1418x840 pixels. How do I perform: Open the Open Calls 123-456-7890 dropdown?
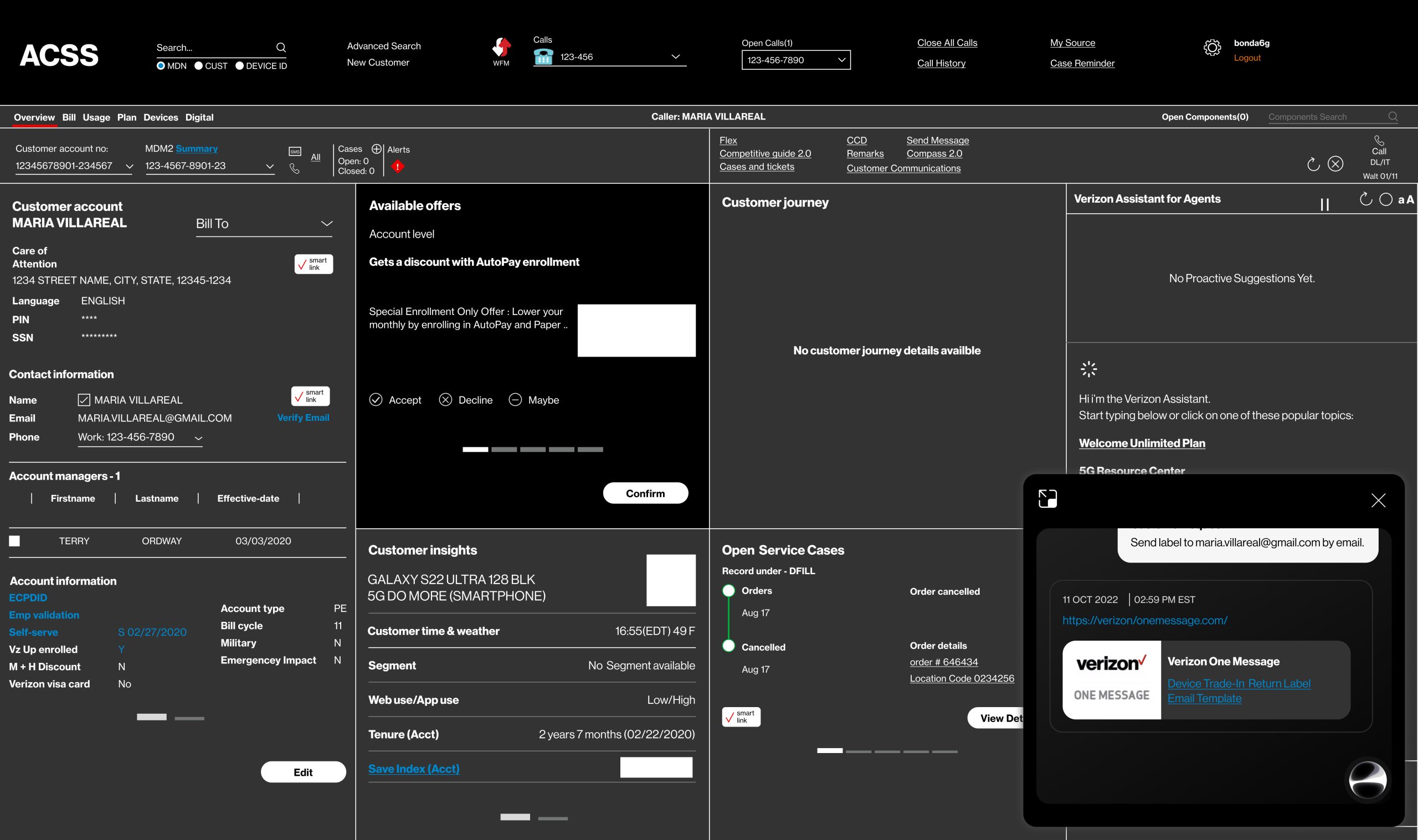(841, 60)
